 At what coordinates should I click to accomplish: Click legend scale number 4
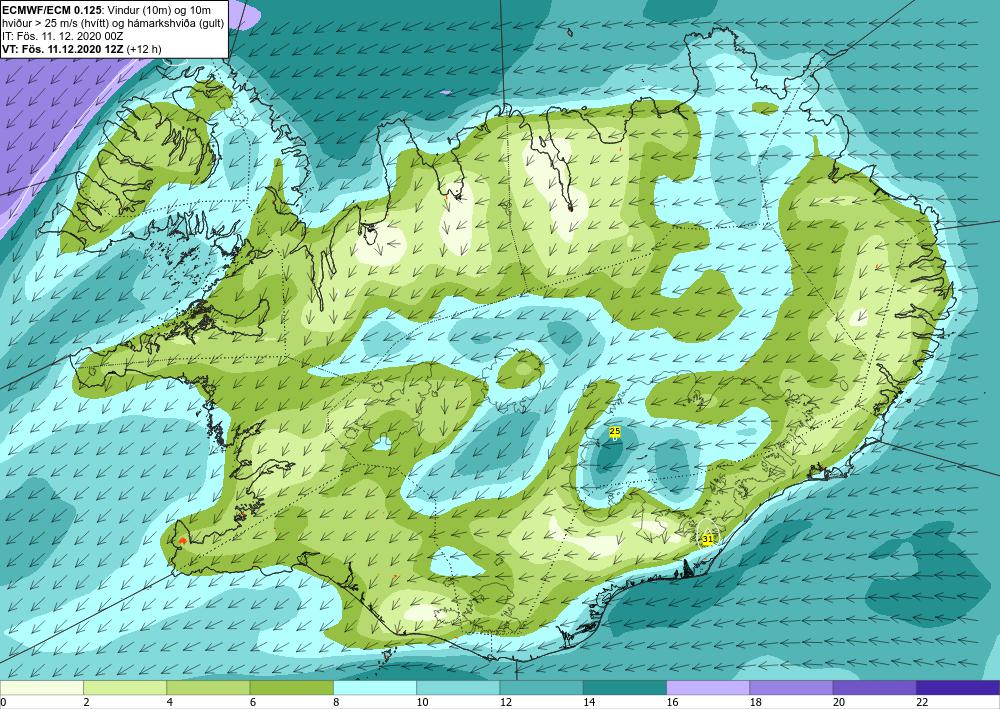[169, 702]
